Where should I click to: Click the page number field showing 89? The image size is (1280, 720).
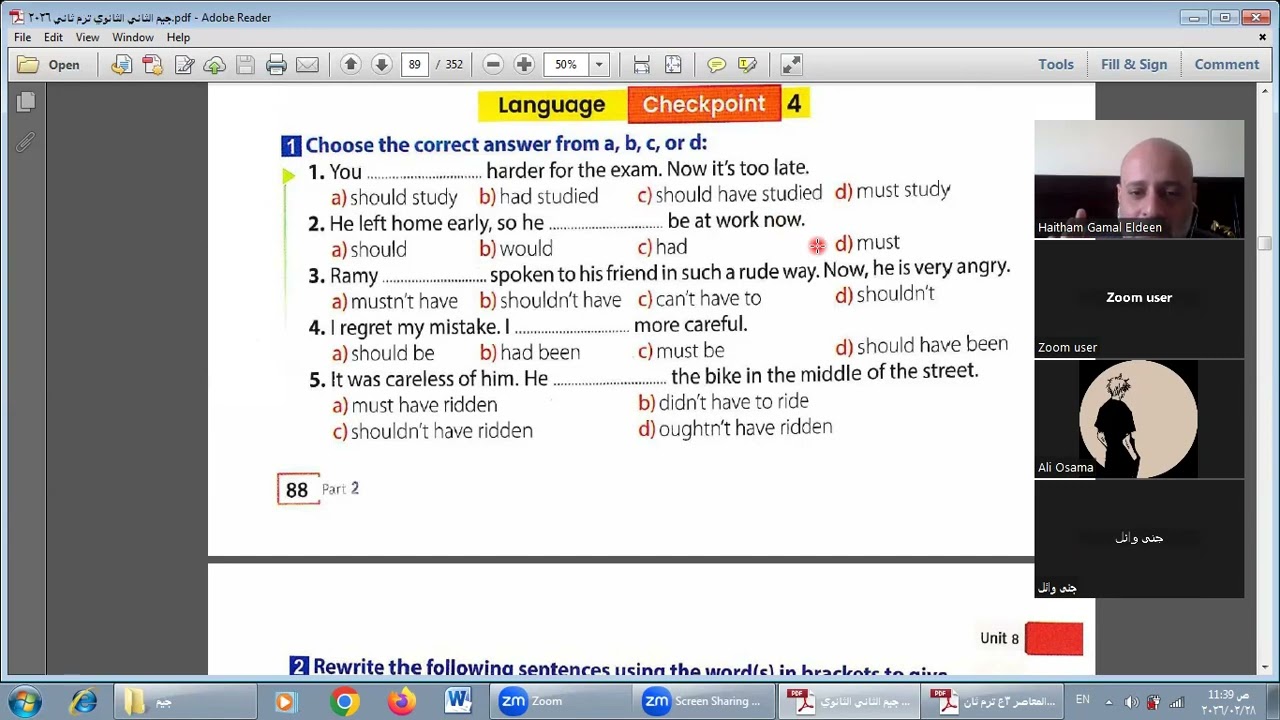point(414,65)
